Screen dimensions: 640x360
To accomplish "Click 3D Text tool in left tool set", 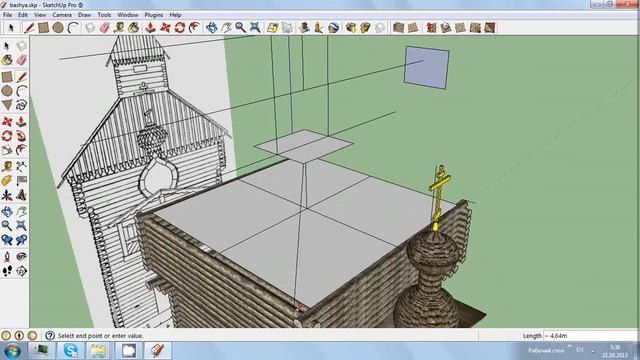I will pos(21,196).
